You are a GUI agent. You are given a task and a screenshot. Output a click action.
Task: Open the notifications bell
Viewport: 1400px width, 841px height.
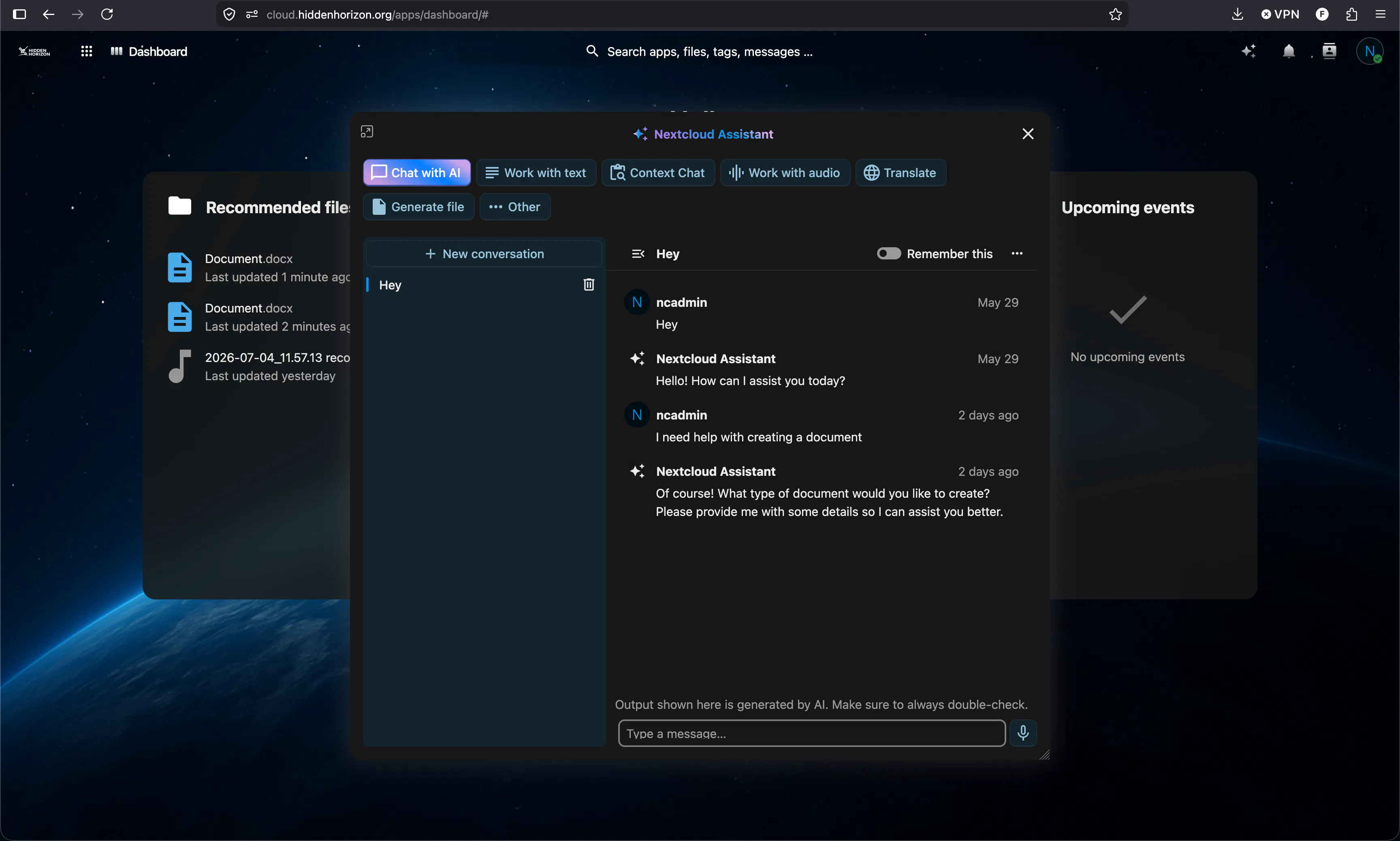pyautogui.click(x=1289, y=51)
